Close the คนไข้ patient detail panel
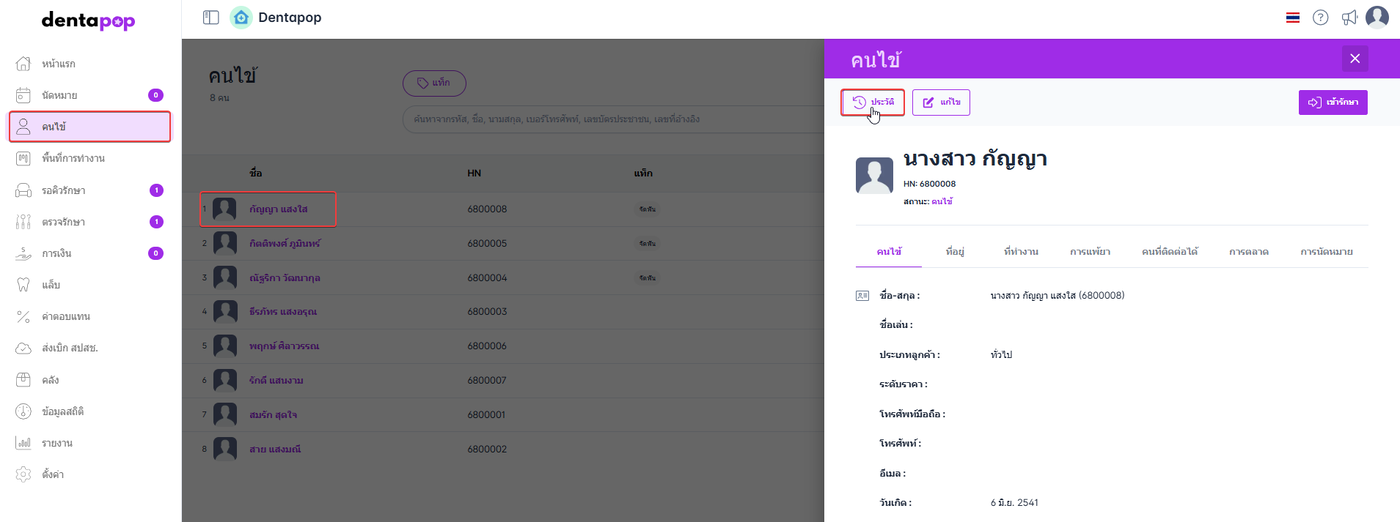The image size is (1400, 522). point(1355,59)
